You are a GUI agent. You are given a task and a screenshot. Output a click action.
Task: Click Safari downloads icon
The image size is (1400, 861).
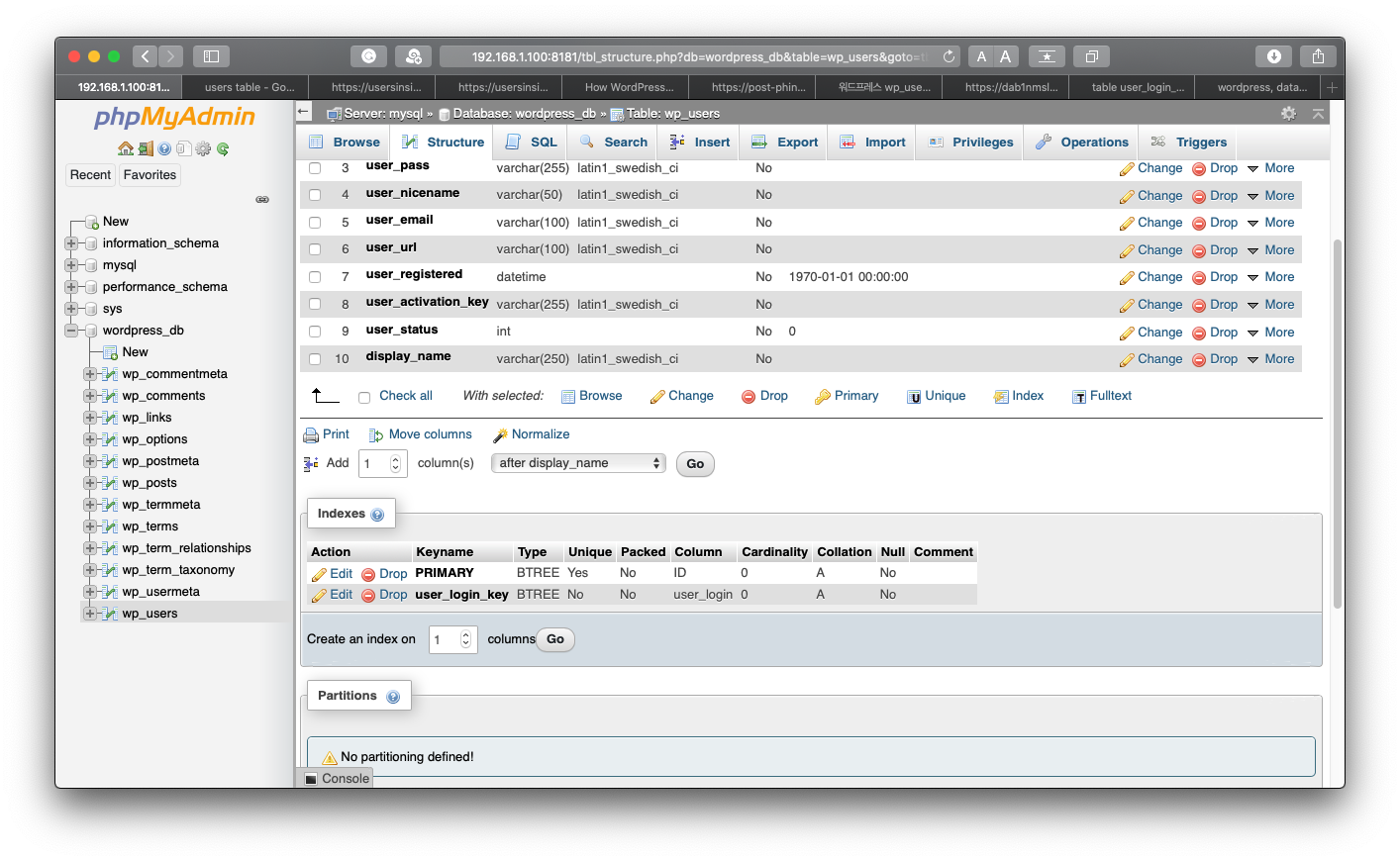tap(1274, 56)
